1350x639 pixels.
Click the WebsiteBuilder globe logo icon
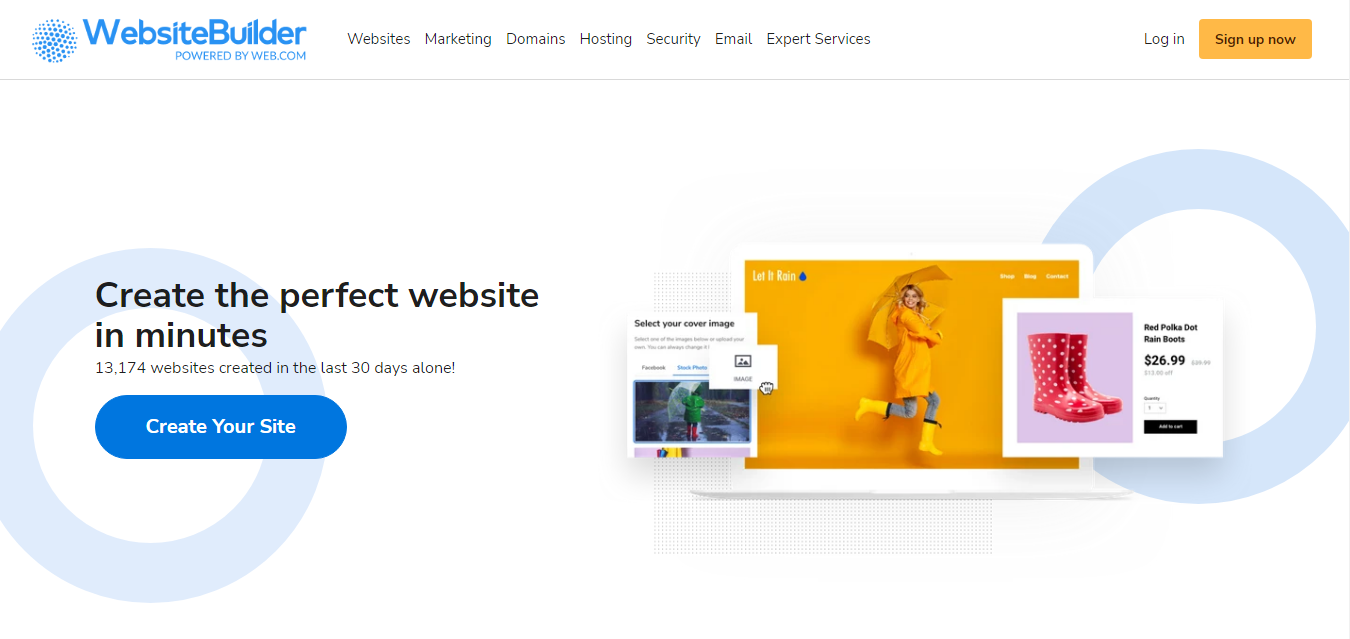[54, 40]
